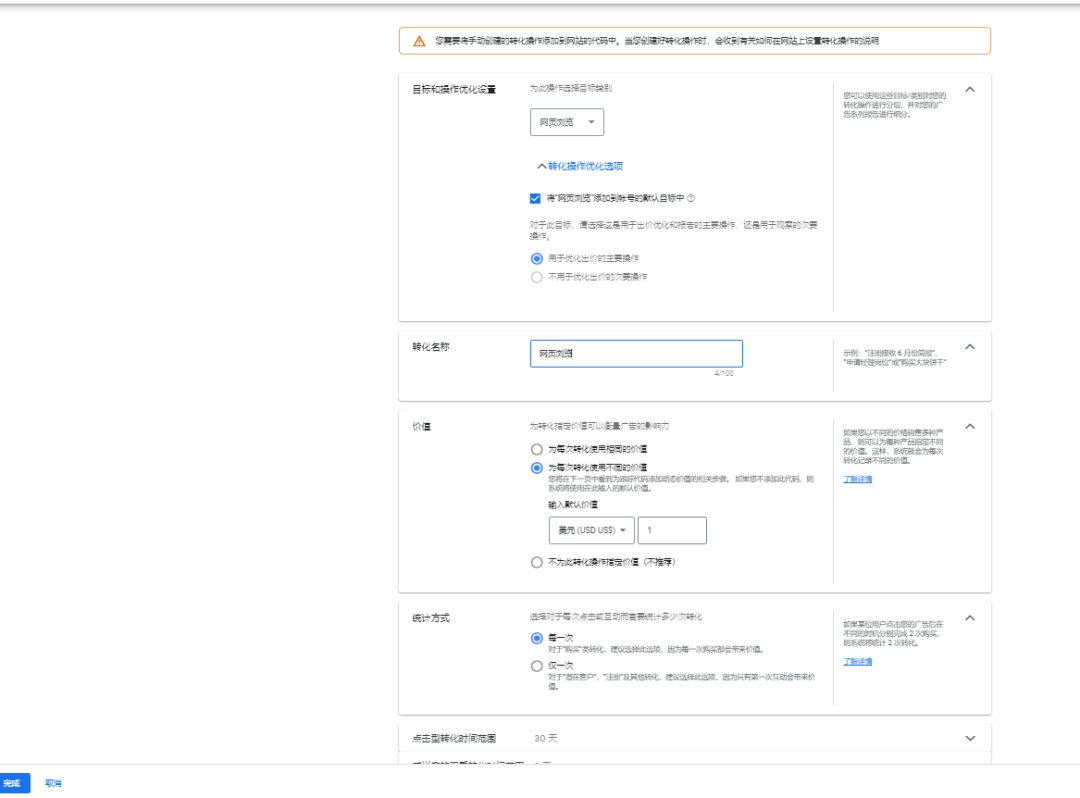Open the 美元 (USD US$) currency dropdown
1080x798 pixels.
coord(592,530)
